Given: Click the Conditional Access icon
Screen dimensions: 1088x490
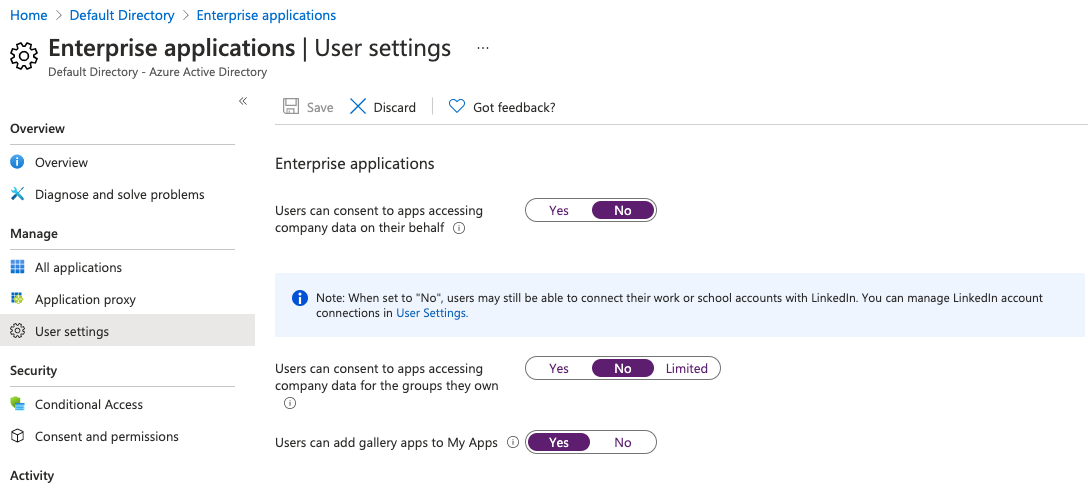Looking at the screenshot, I should 17,404.
